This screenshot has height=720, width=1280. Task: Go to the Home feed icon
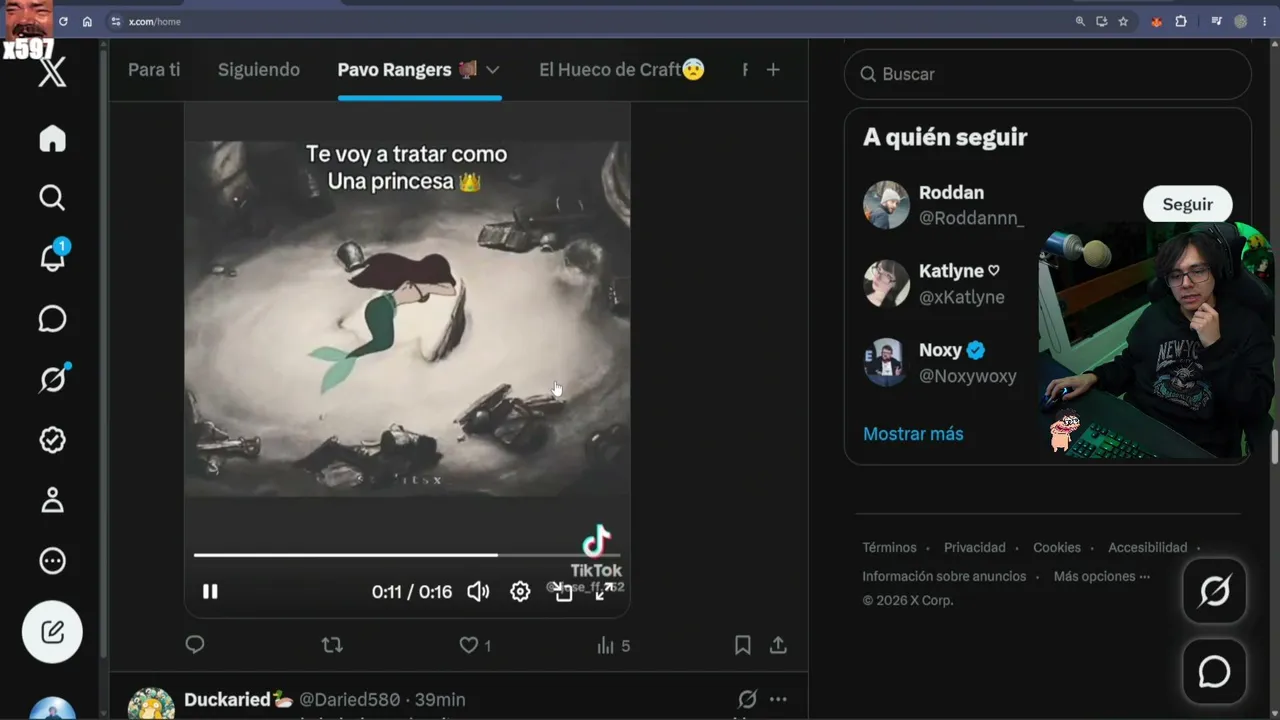[52, 138]
